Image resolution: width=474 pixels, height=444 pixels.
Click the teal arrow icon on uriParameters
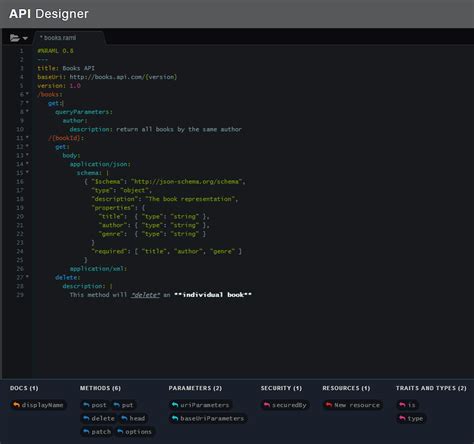[x=175, y=405]
